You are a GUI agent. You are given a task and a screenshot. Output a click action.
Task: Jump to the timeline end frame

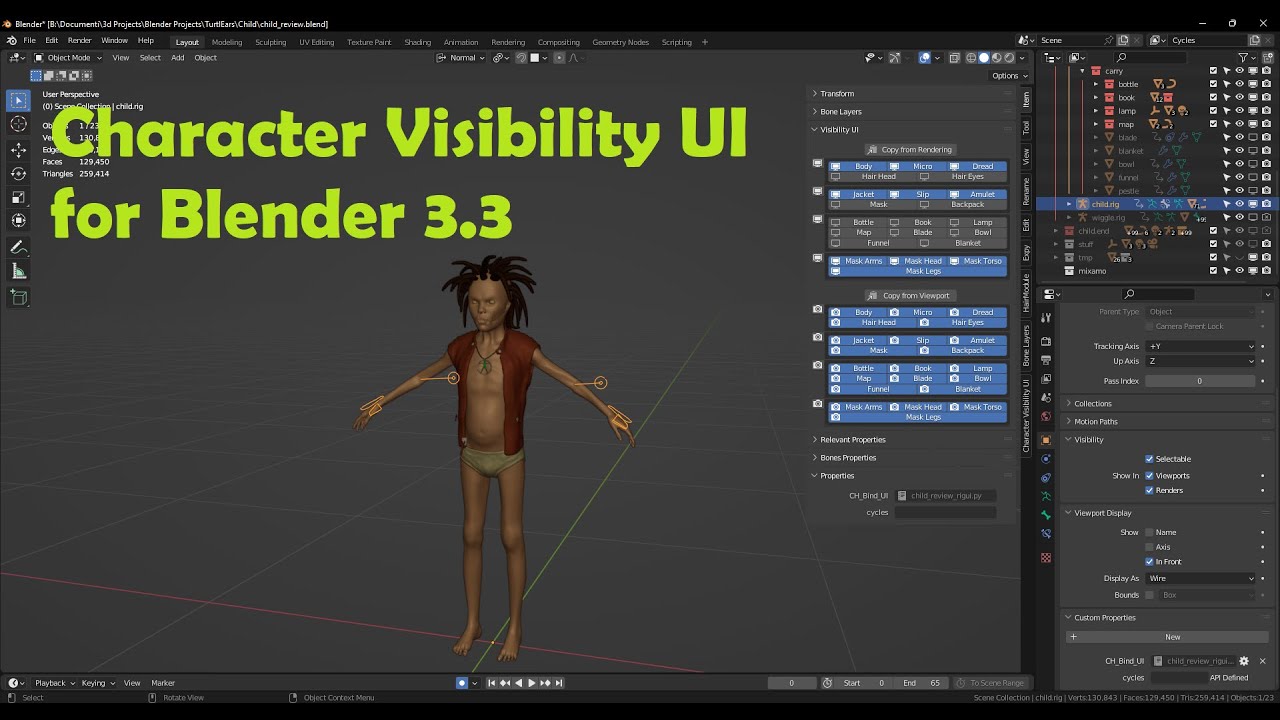tap(559, 683)
